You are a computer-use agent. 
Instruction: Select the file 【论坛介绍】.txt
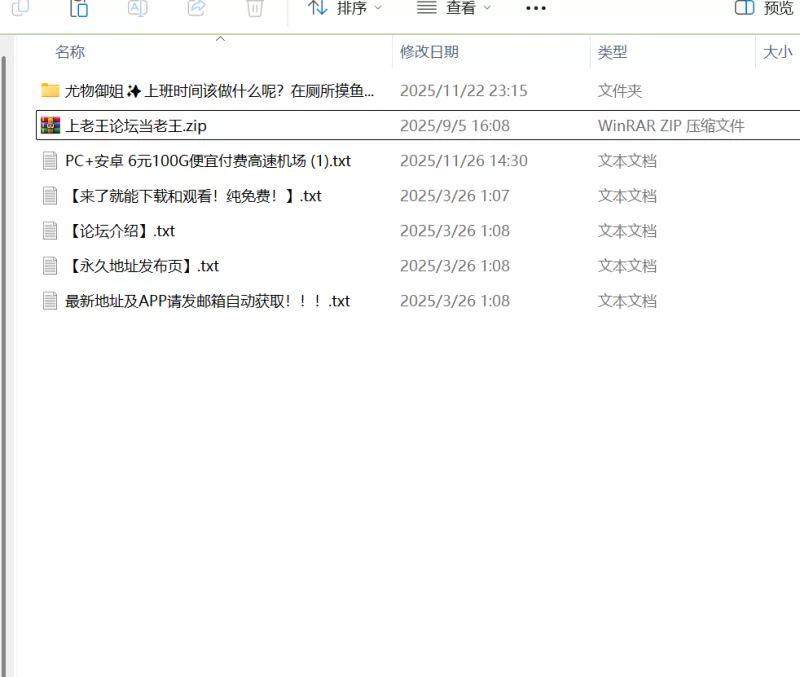(418, 231)
